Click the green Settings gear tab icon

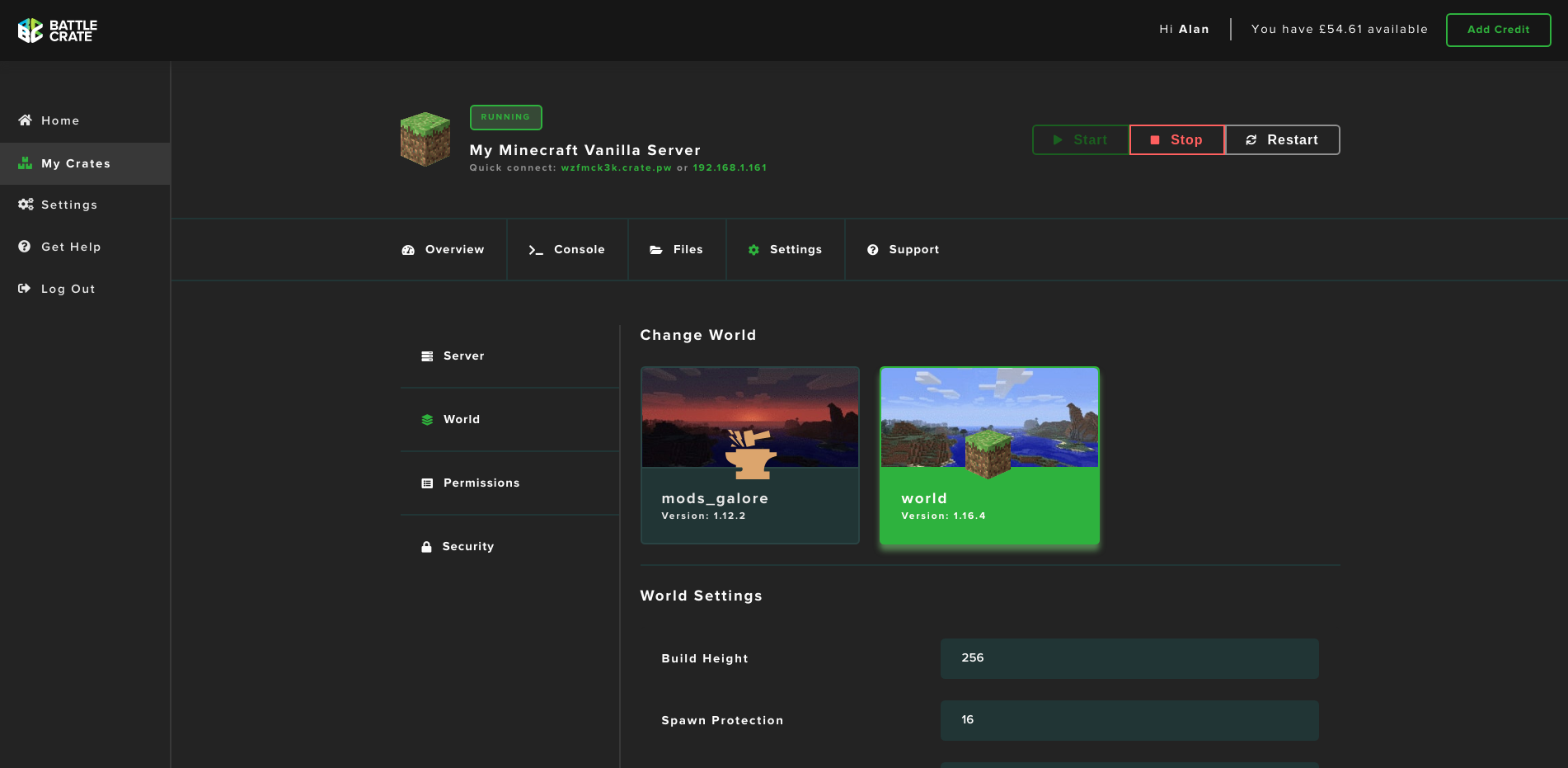(x=753, y=250)
